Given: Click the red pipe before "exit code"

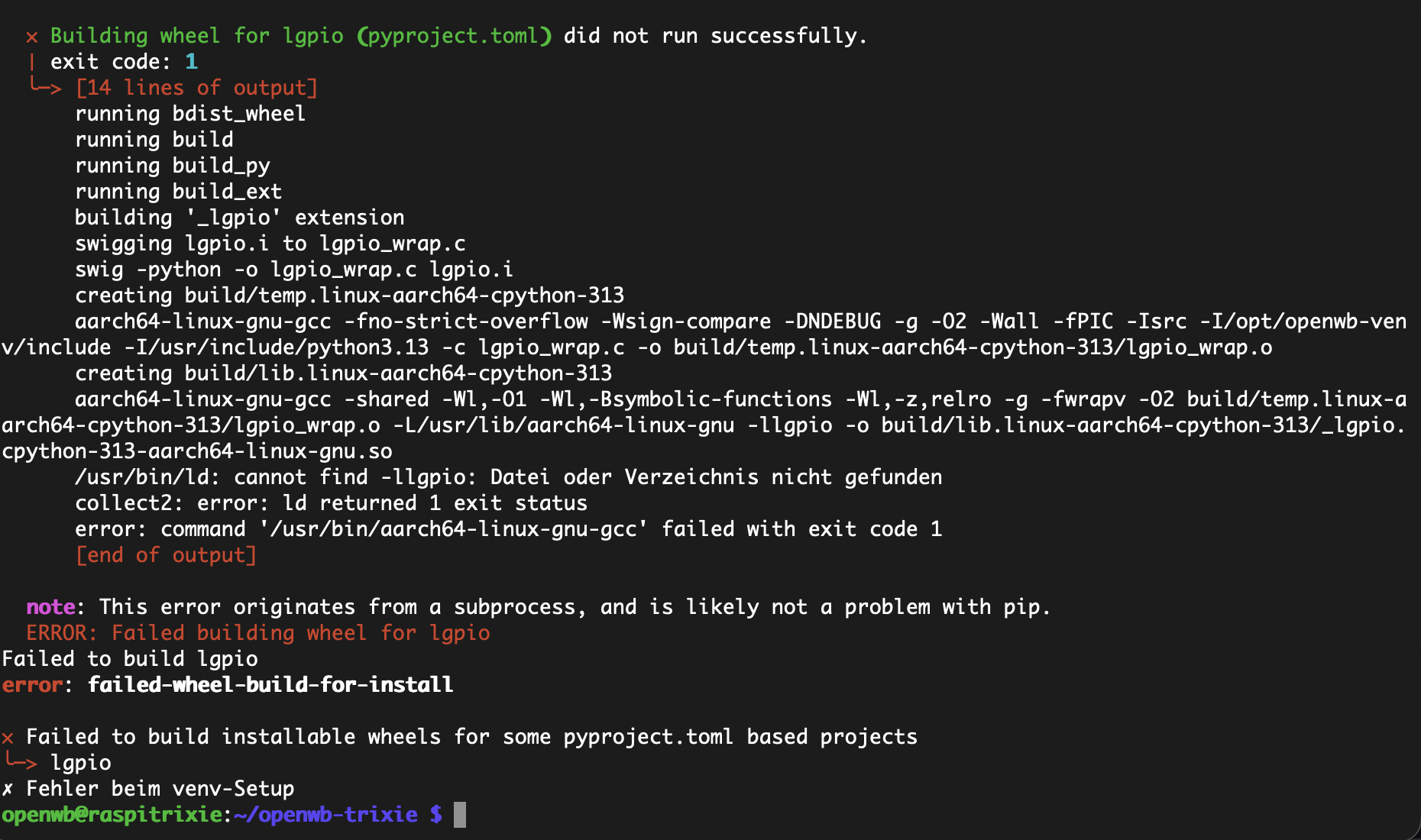Looking at the screenshot, I should (32, 62).
